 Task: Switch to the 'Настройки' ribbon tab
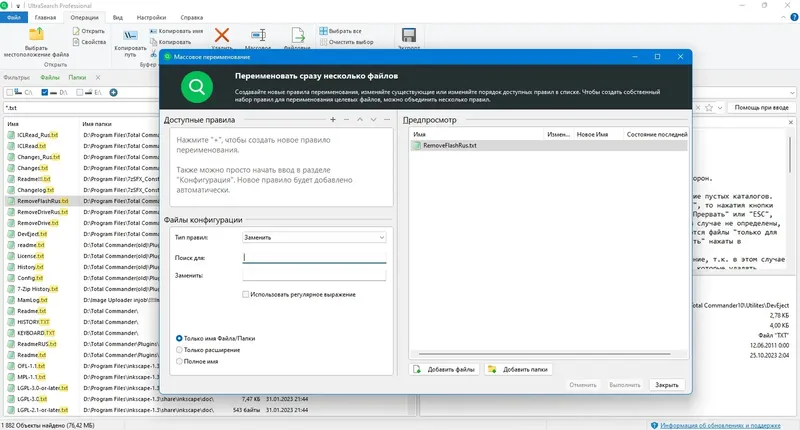pos(151,17)
